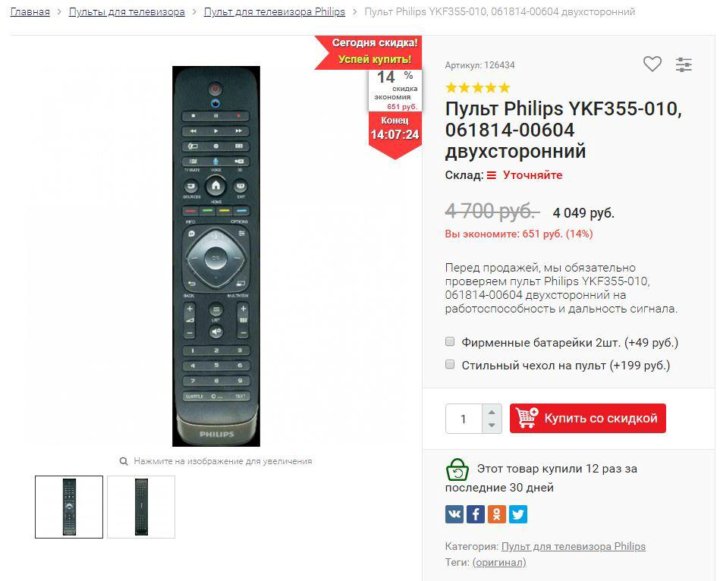Click the compare sliders icon
Viewport: 720px width, 581px height.
coord(684,64)
